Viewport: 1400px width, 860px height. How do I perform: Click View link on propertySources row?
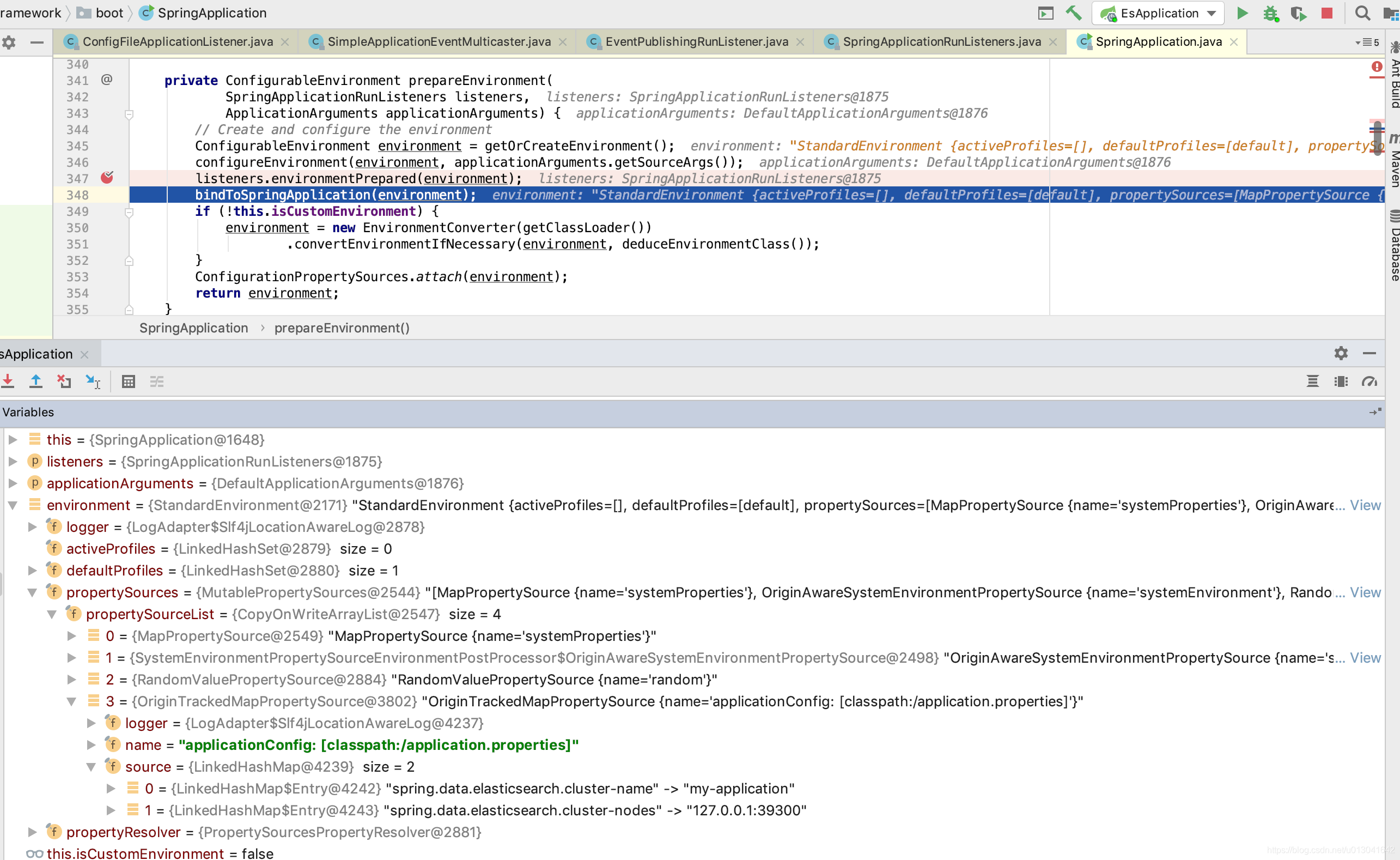pos(1365,592)
